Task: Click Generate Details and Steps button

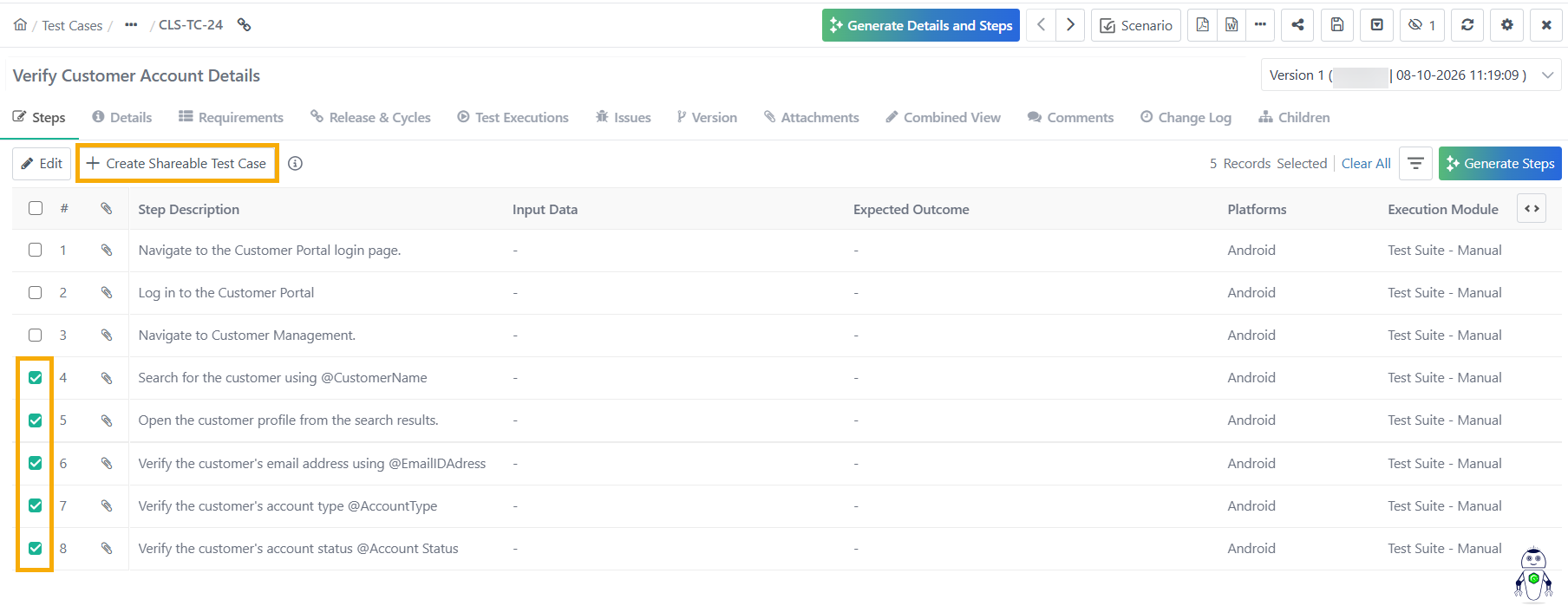Action: pyautogui.click(x=921, y=25)
